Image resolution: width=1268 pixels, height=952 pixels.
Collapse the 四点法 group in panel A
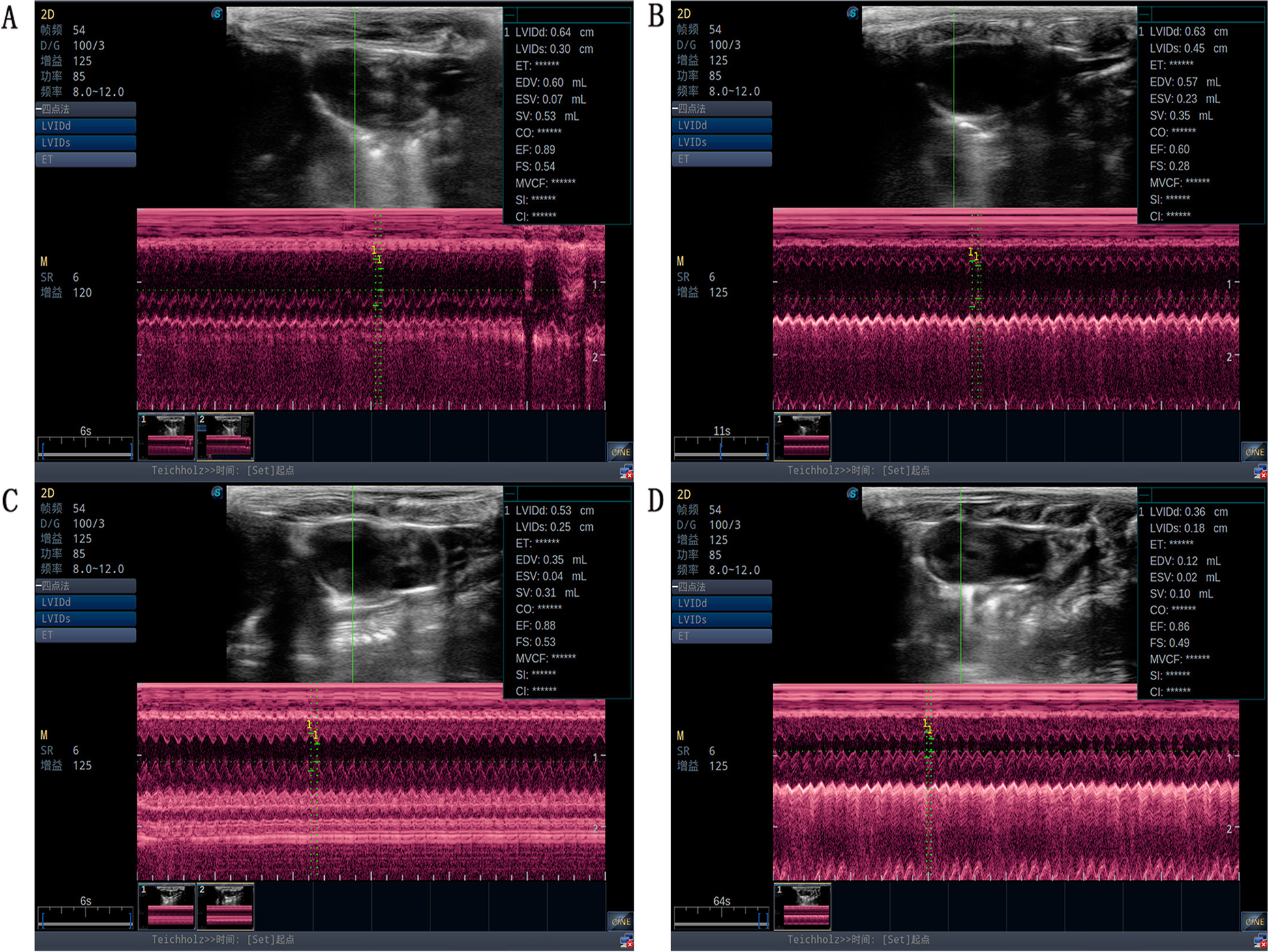point(85,109)
